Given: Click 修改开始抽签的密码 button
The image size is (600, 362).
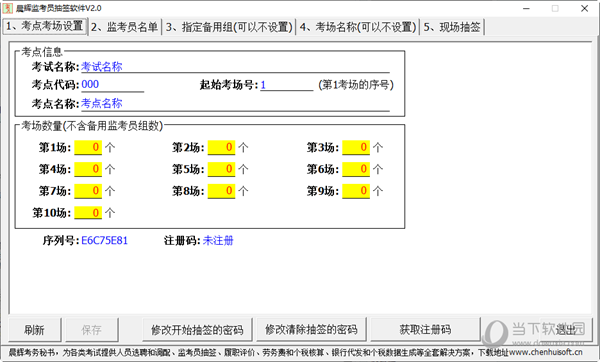Looking at the screenshot, I should 197,329.
